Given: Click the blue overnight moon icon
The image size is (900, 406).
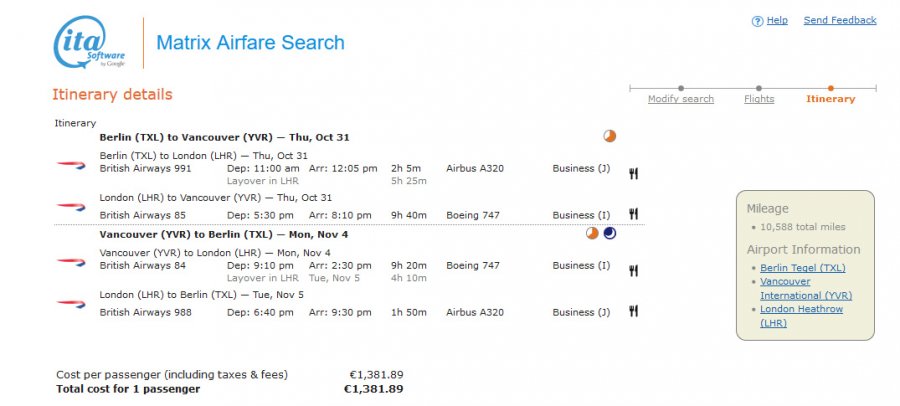Looking at the screenshot, I should [610, 234].
